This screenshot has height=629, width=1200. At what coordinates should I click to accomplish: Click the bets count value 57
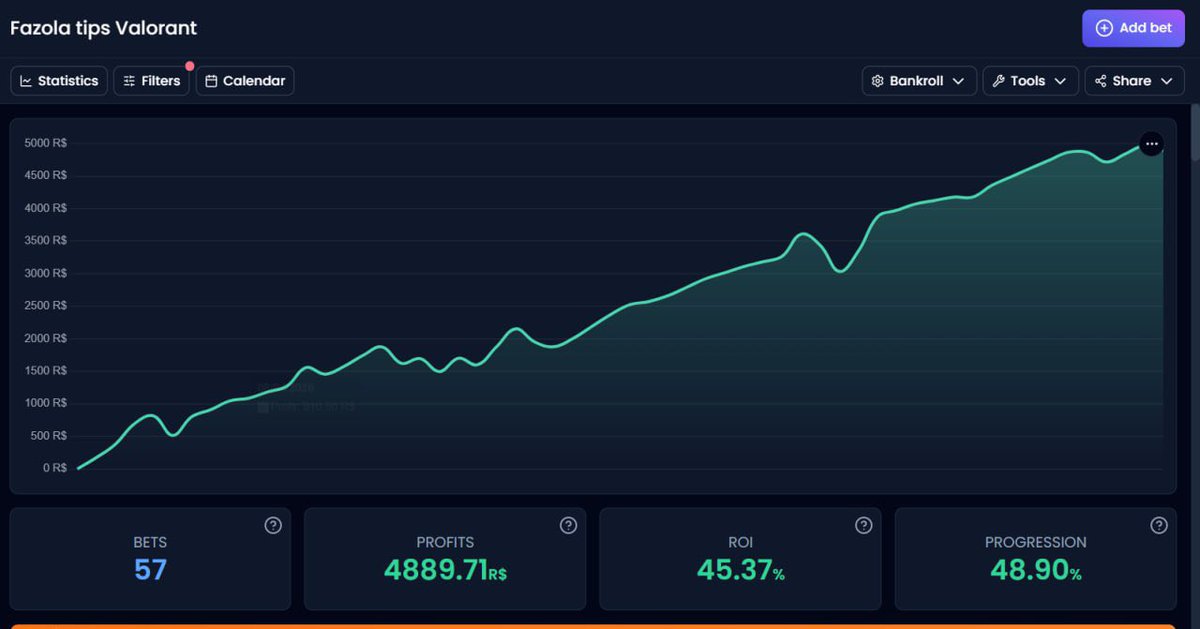pos(150,570)
